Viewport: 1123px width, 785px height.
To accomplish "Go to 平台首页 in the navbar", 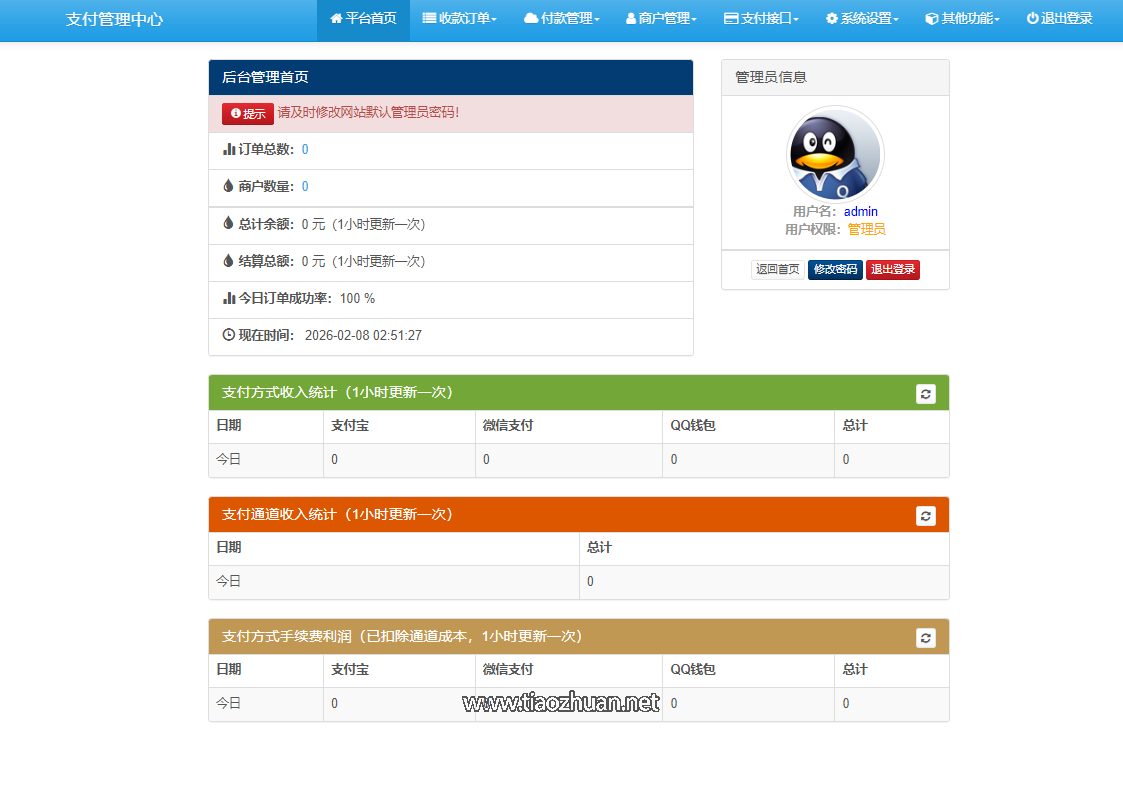I will coord(363,18).
